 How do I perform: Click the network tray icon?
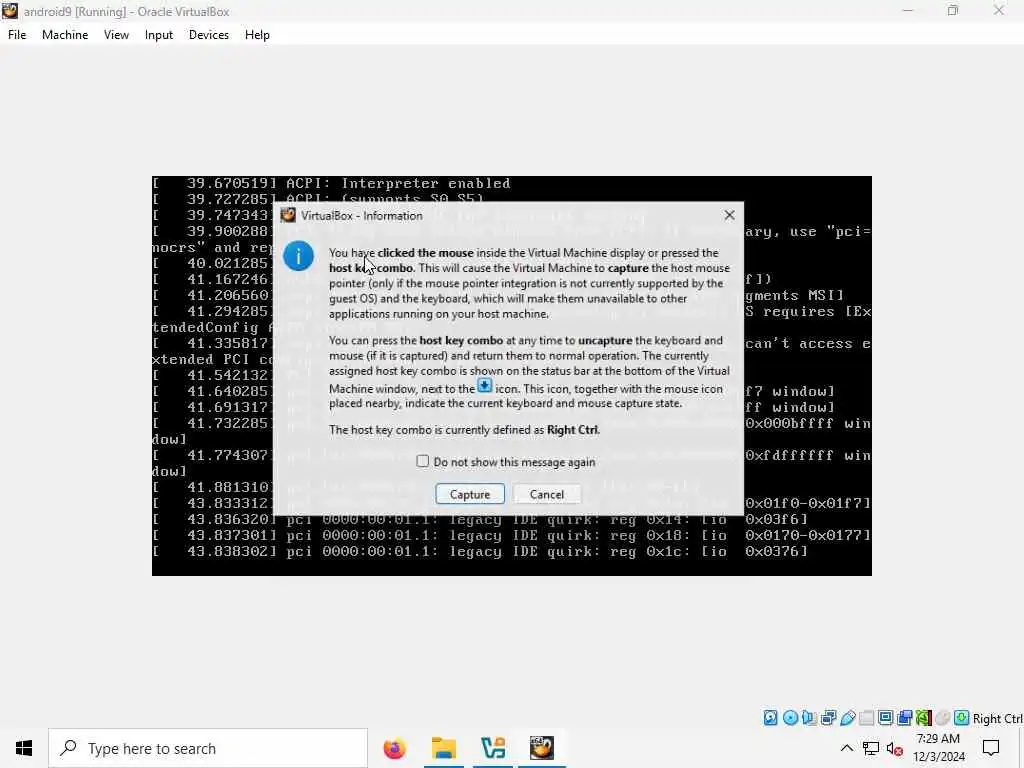pos(871,748)
